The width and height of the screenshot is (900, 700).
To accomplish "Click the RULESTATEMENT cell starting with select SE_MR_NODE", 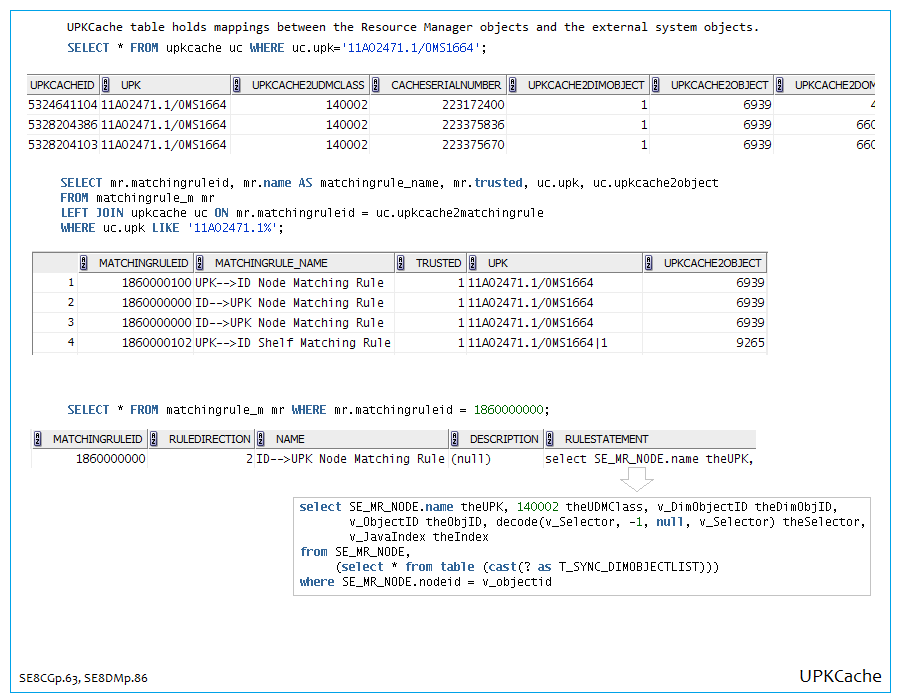I will click(x=648, y=459).
